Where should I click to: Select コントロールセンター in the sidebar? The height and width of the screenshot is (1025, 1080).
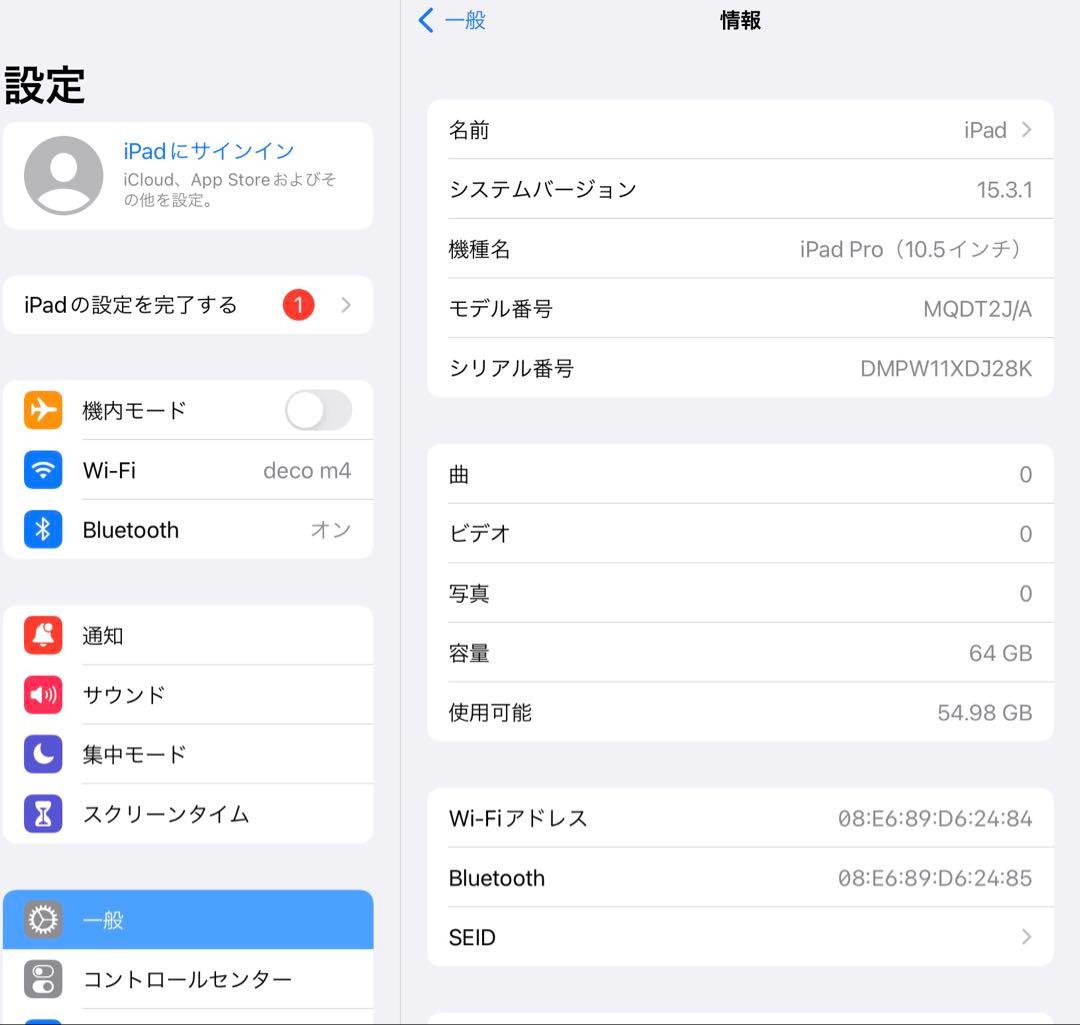188,979
